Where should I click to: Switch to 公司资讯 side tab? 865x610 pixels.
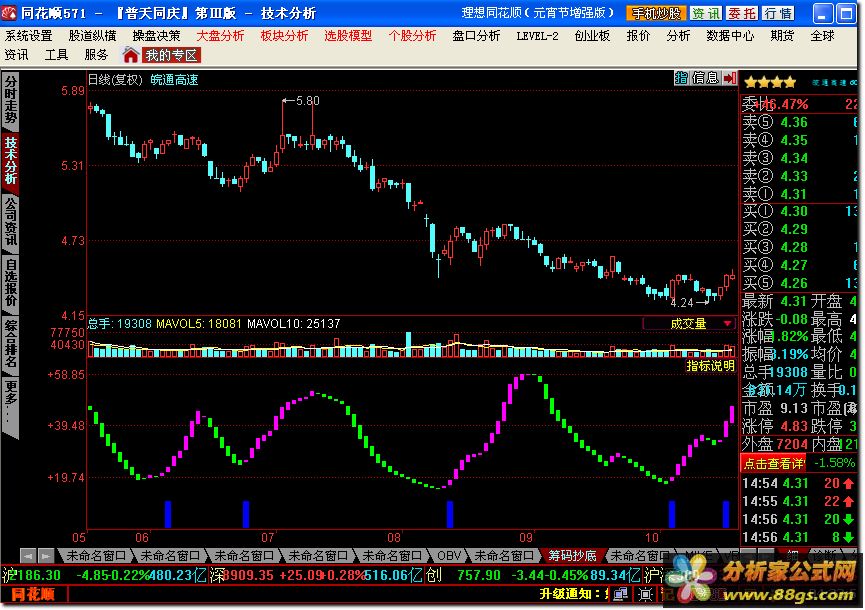click(11, 222)
